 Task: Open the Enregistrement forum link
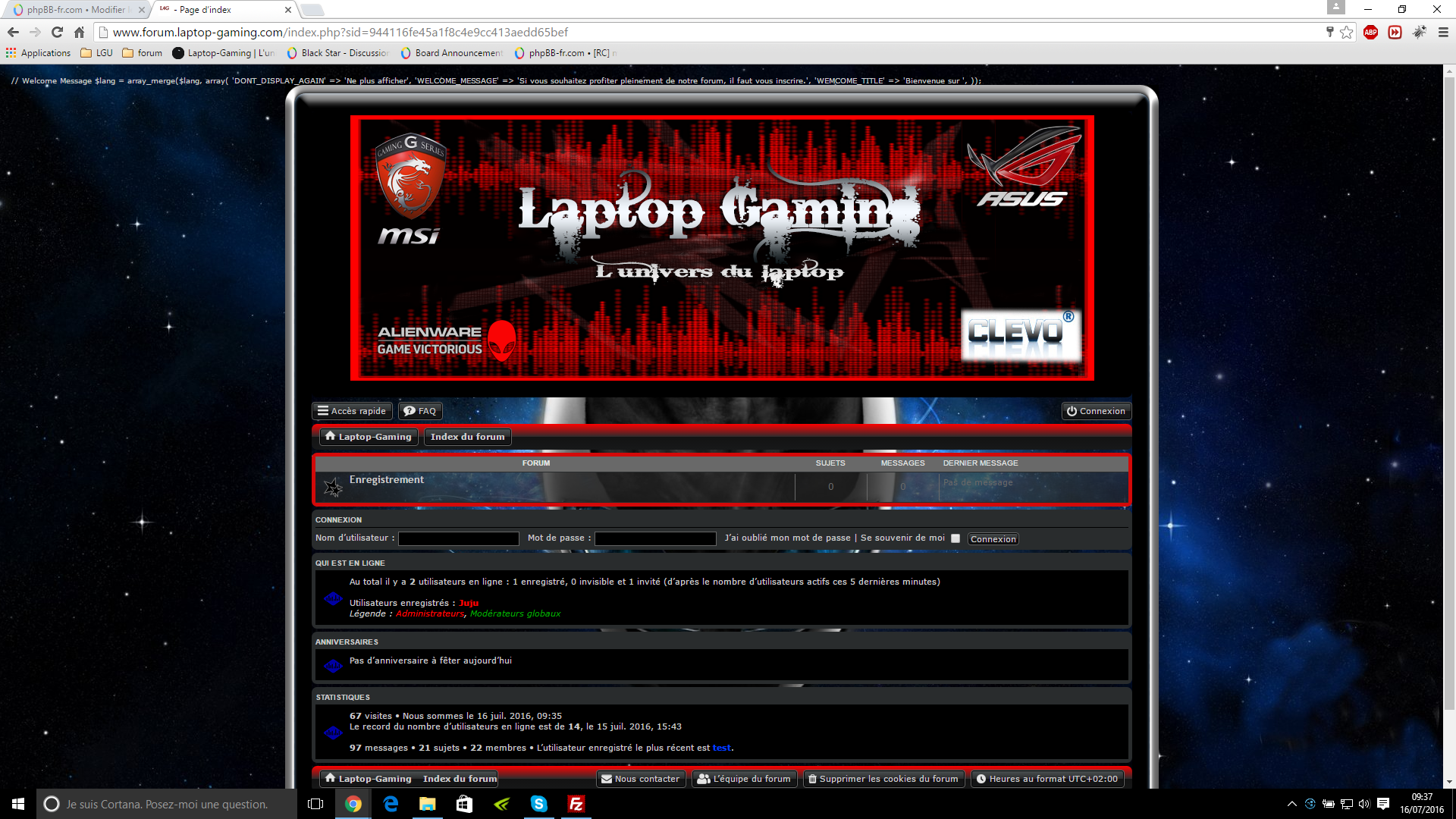386,479
